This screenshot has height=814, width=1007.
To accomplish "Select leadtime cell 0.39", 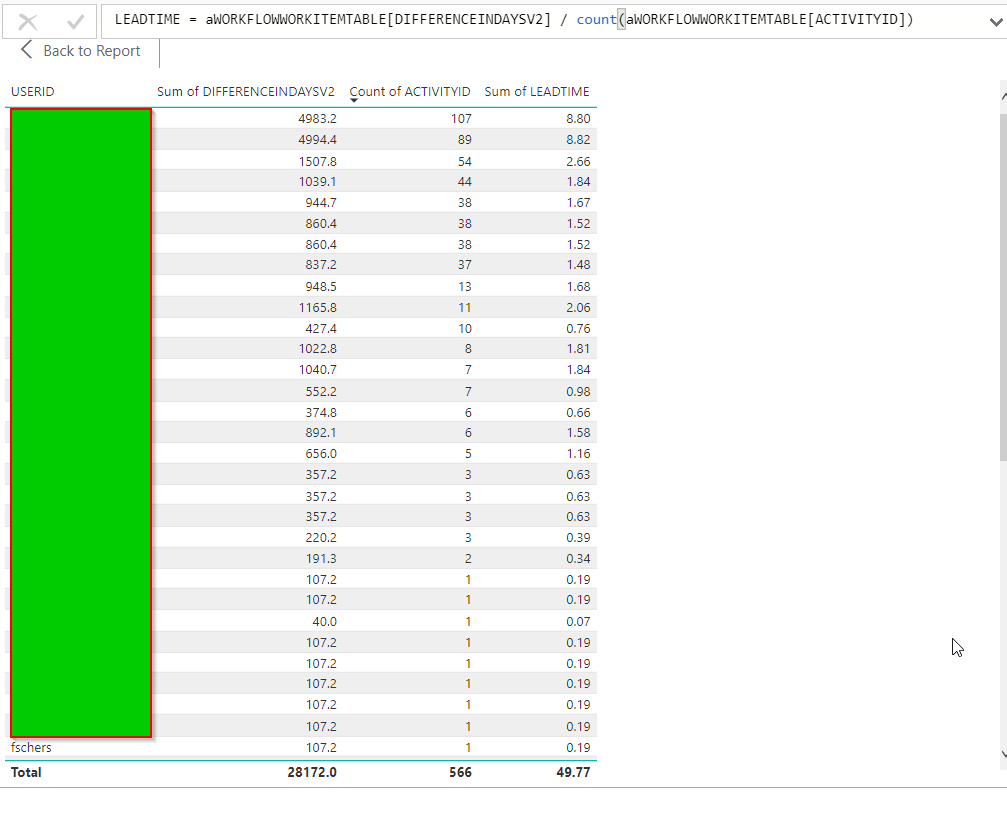I will pos(578,537).
